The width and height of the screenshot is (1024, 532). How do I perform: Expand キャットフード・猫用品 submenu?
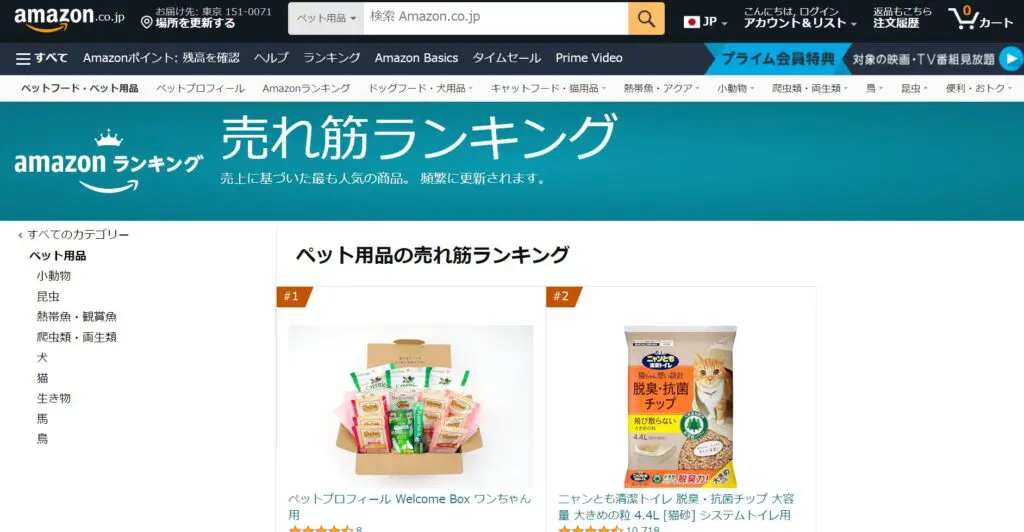pos(549,88)
